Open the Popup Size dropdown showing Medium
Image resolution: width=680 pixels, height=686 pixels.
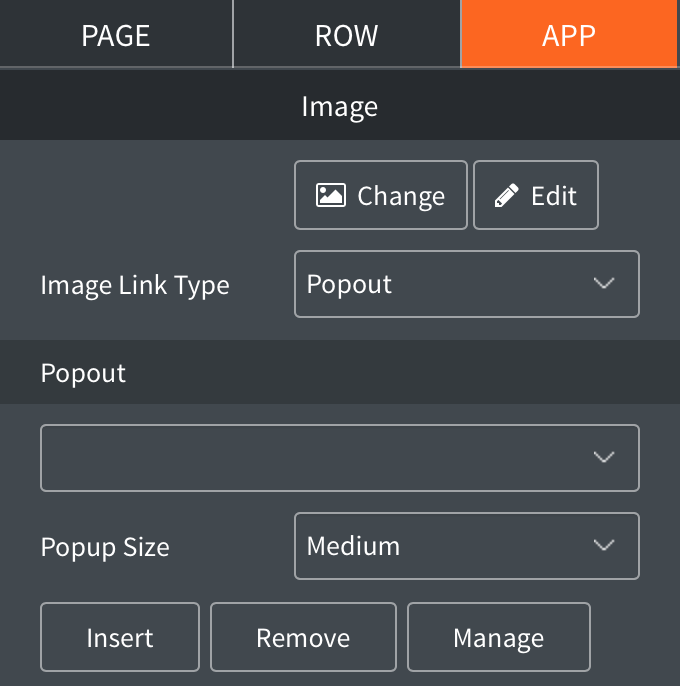point(466,546)
